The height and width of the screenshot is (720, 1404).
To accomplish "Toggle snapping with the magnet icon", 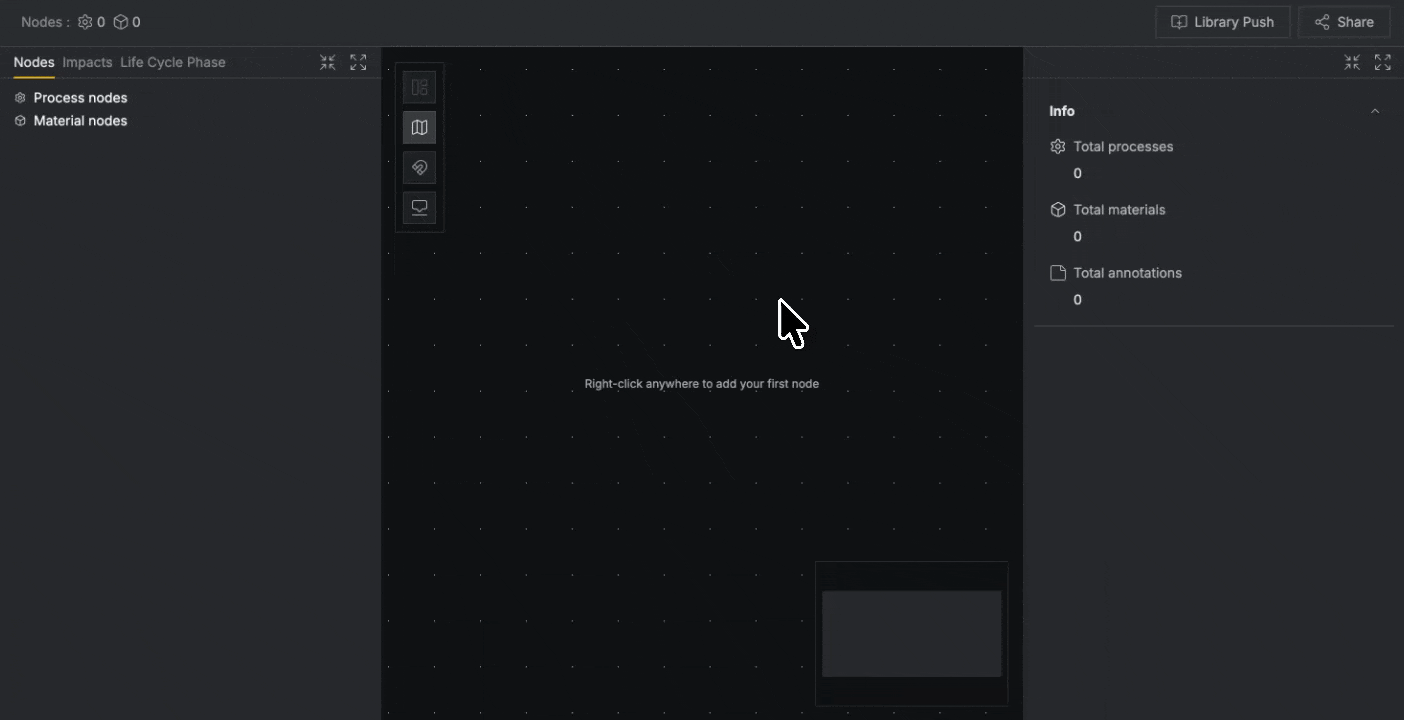I will coord(419,167).
